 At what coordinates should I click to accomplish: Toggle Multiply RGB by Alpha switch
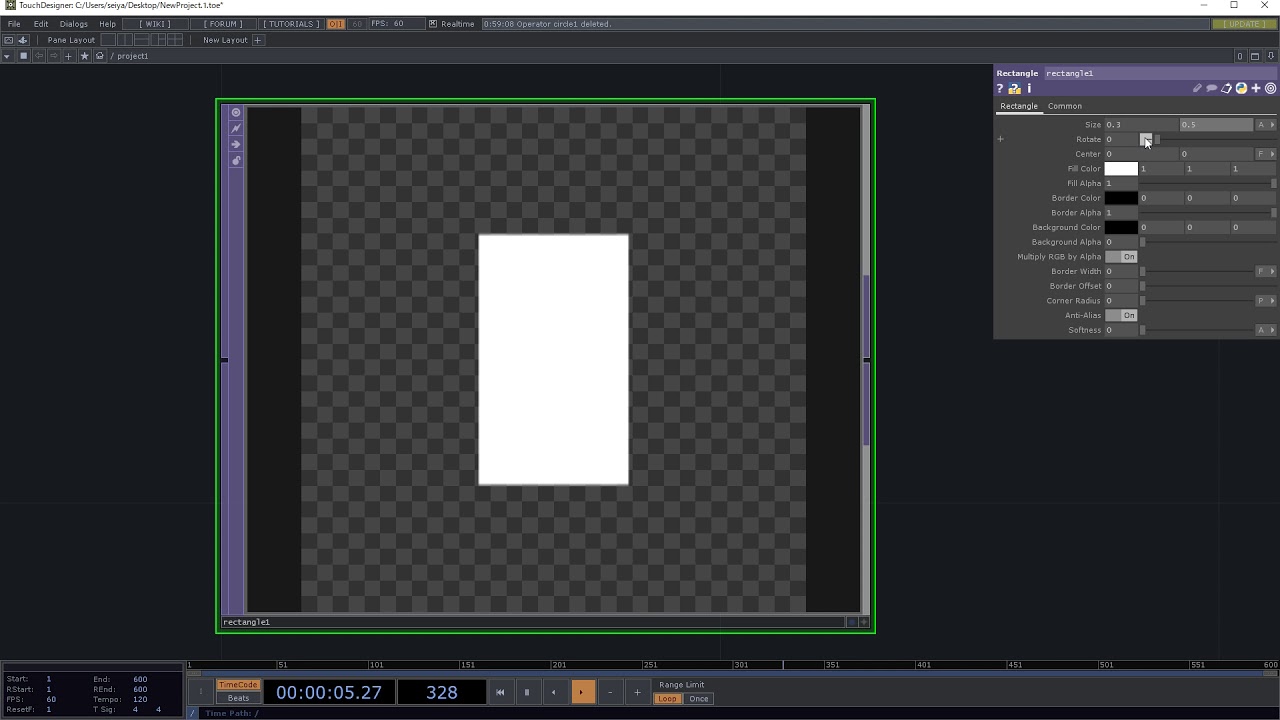pos(1121,257)
